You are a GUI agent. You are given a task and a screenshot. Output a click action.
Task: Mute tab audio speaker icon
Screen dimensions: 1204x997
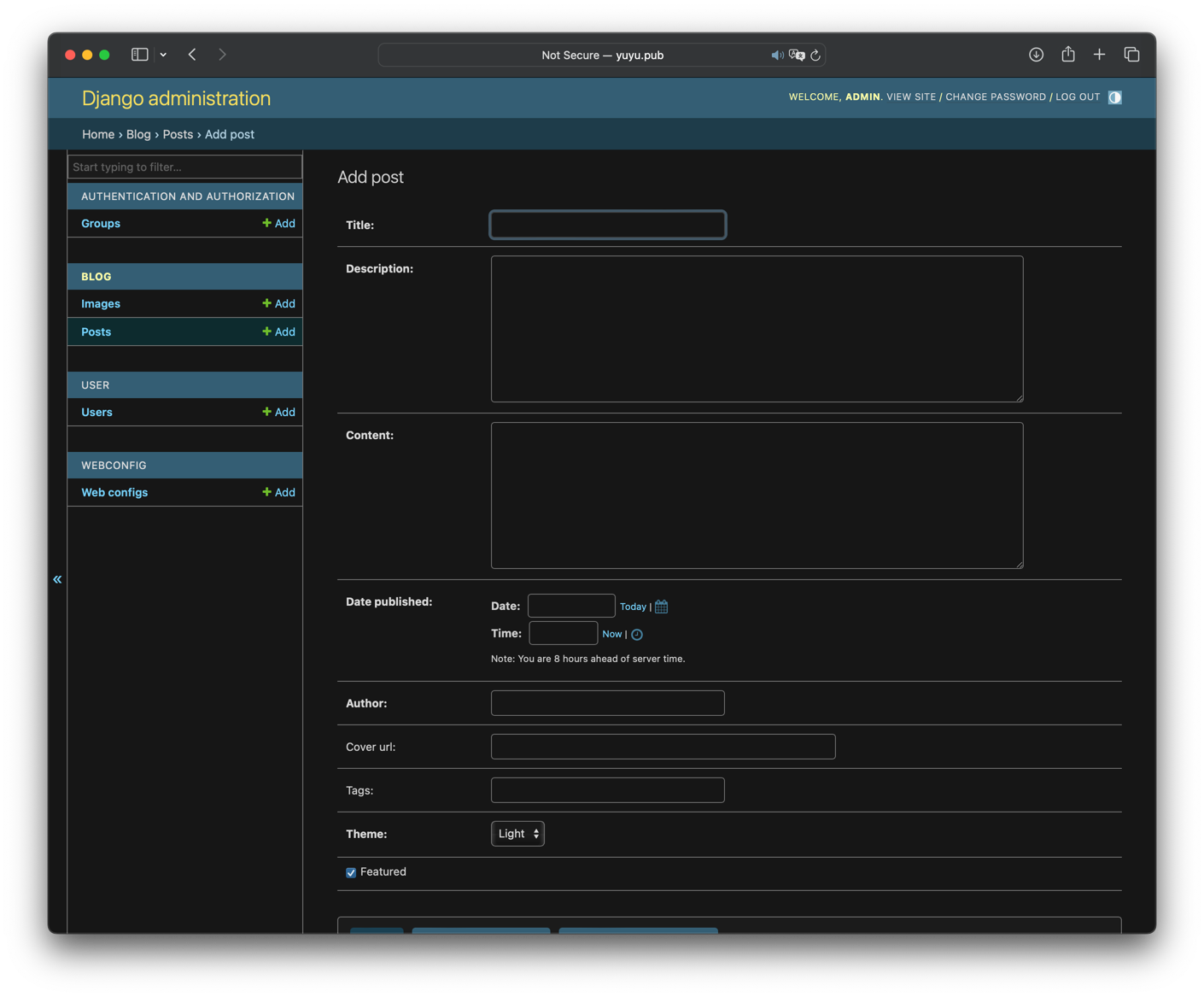[x=777, y=56]
